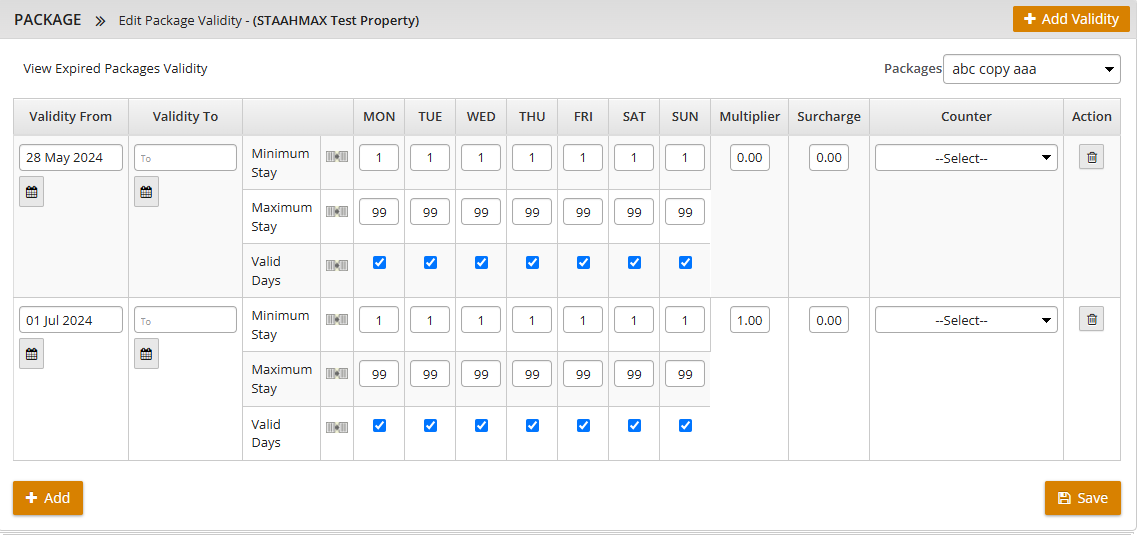This screenshot has height=535, width=1140.
Task: Toggle Sunday valid day for 01 Jul 2024
Action: (x=685, y=425)
